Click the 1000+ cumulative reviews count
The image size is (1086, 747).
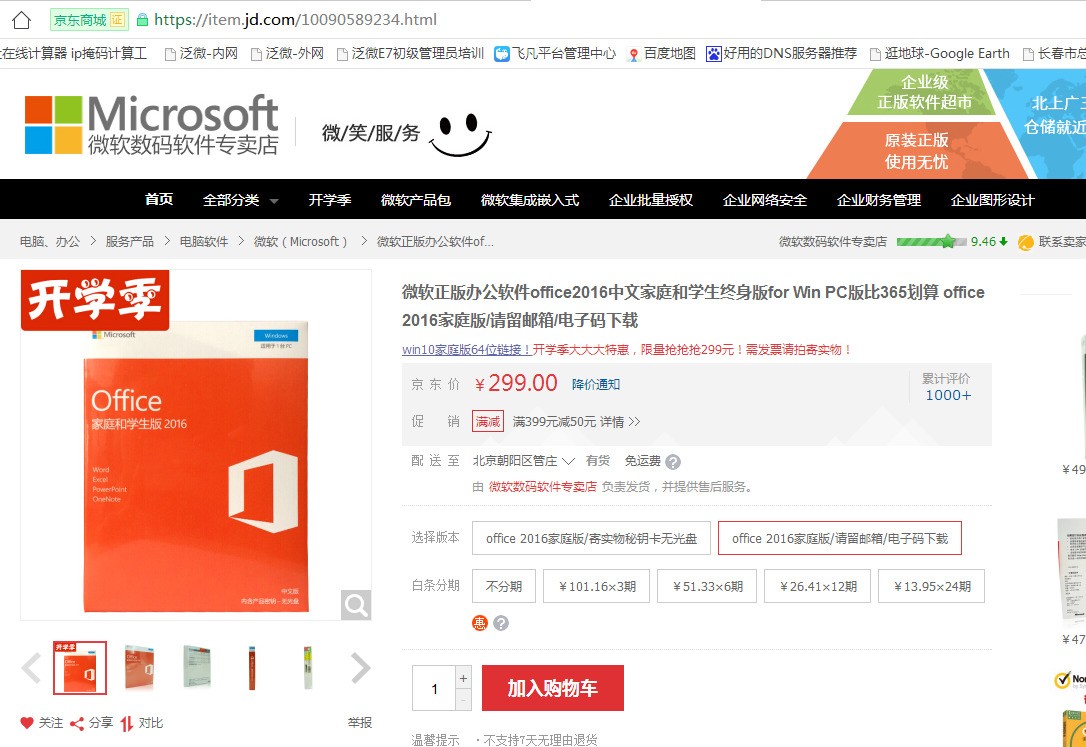[948, 395]
